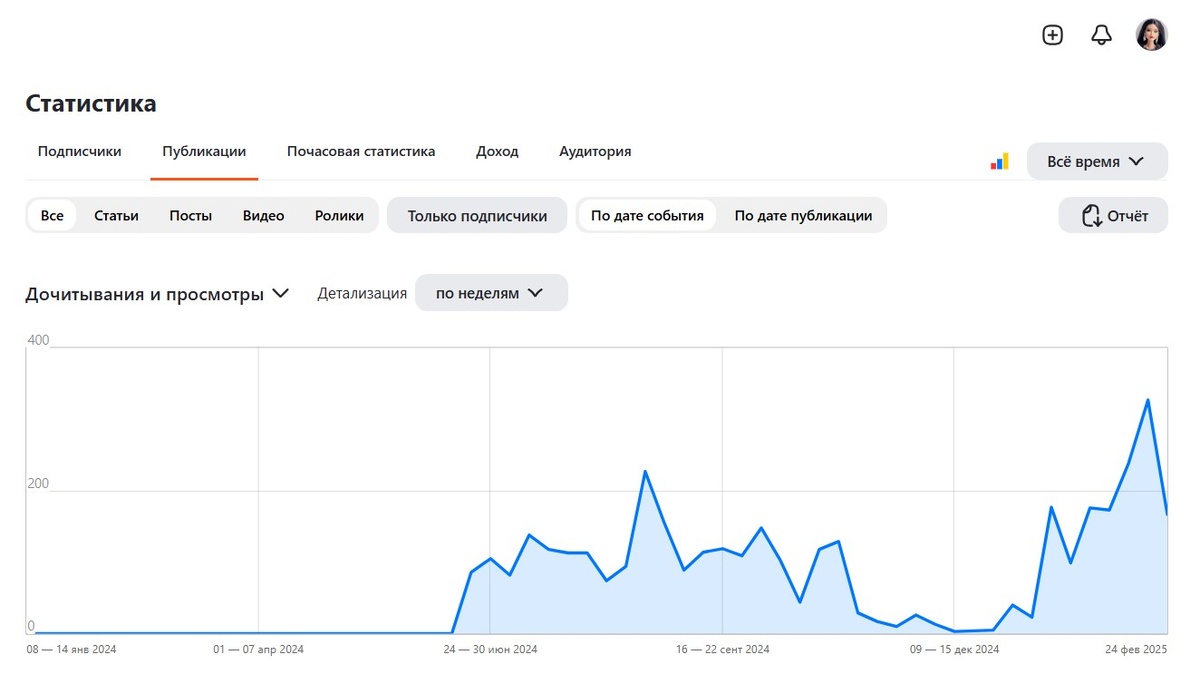Open the user profile avatar

1151,35
